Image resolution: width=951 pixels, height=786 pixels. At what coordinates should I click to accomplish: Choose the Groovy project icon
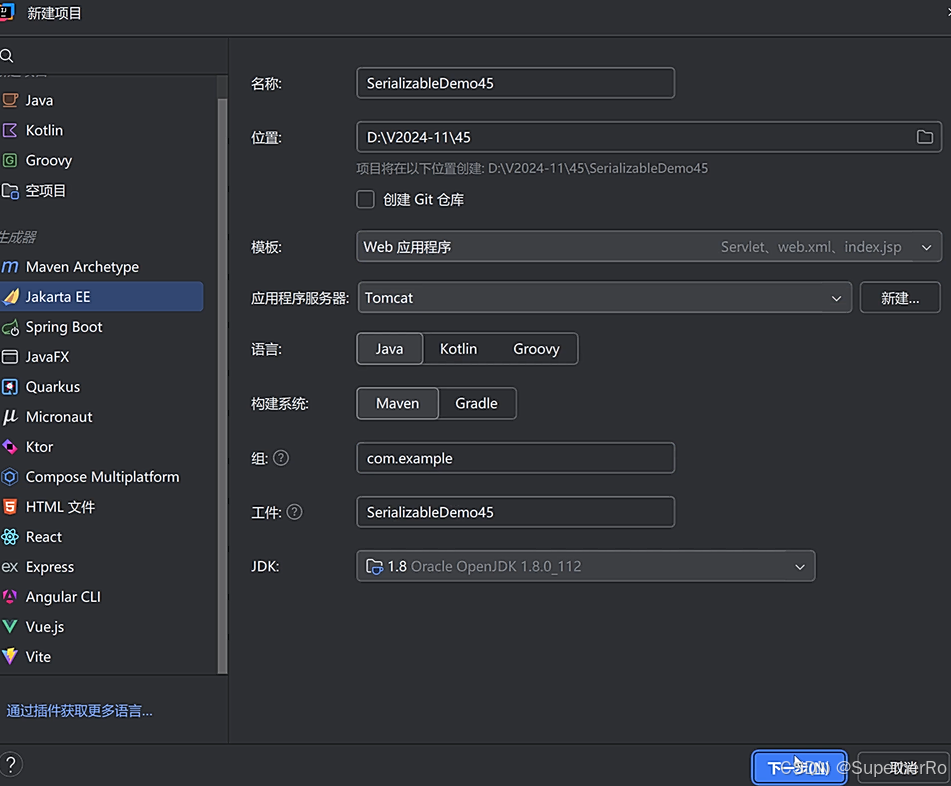10,160
